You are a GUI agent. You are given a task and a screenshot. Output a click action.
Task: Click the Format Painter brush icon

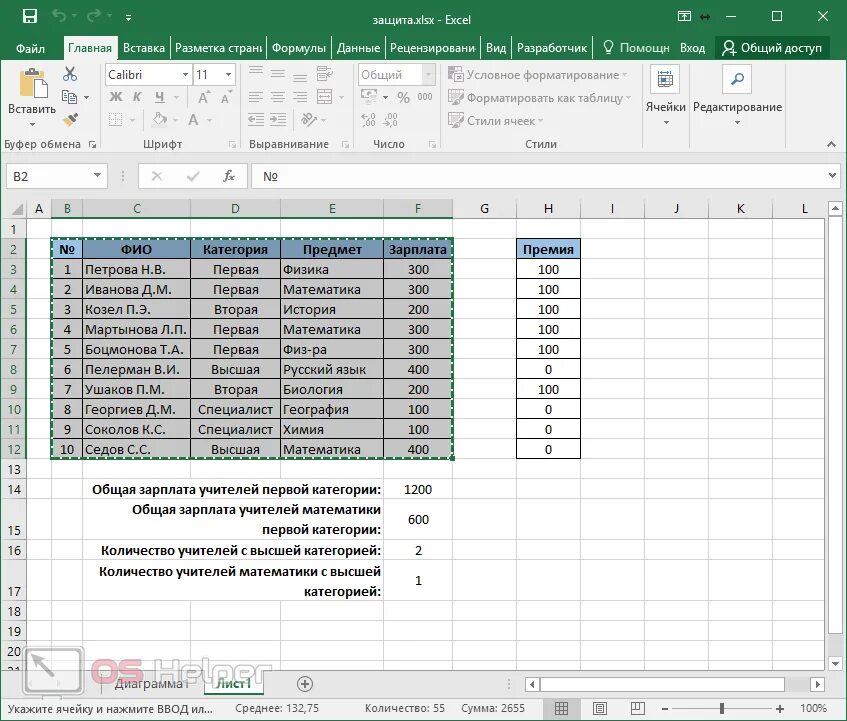coord(70,119)
